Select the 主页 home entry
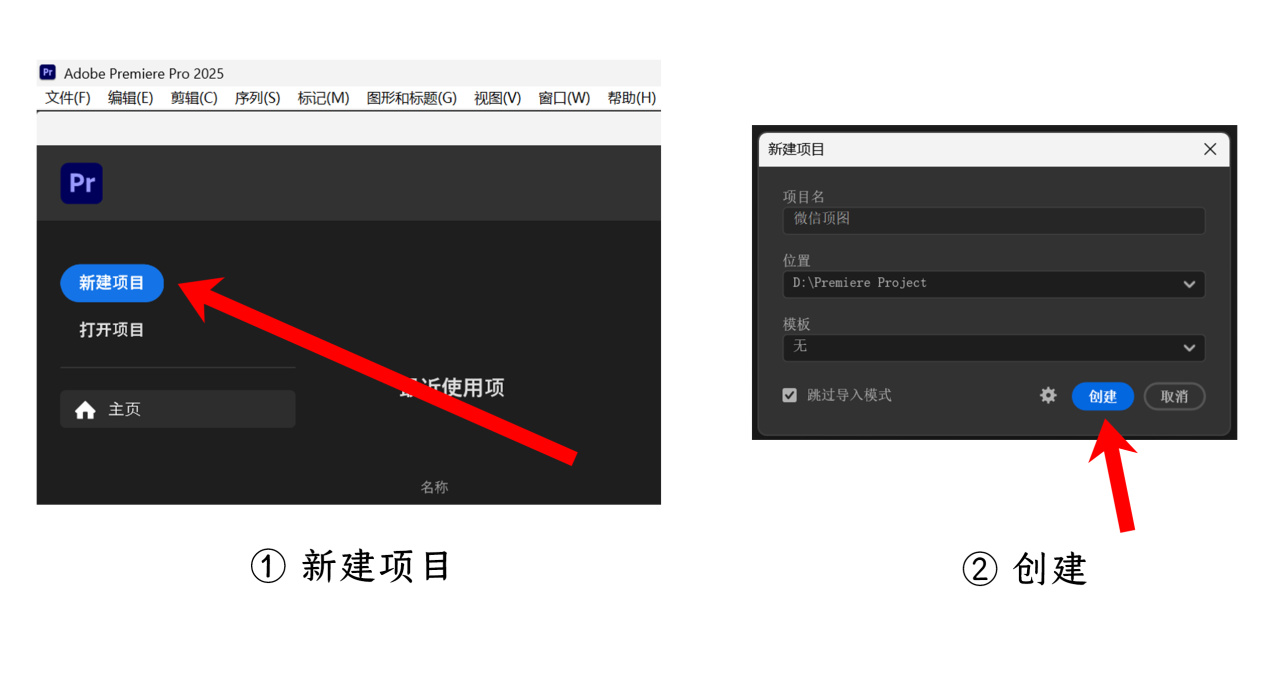This screenshot has height=683, width=1280. pyautogui.click(x=178, y=410)
